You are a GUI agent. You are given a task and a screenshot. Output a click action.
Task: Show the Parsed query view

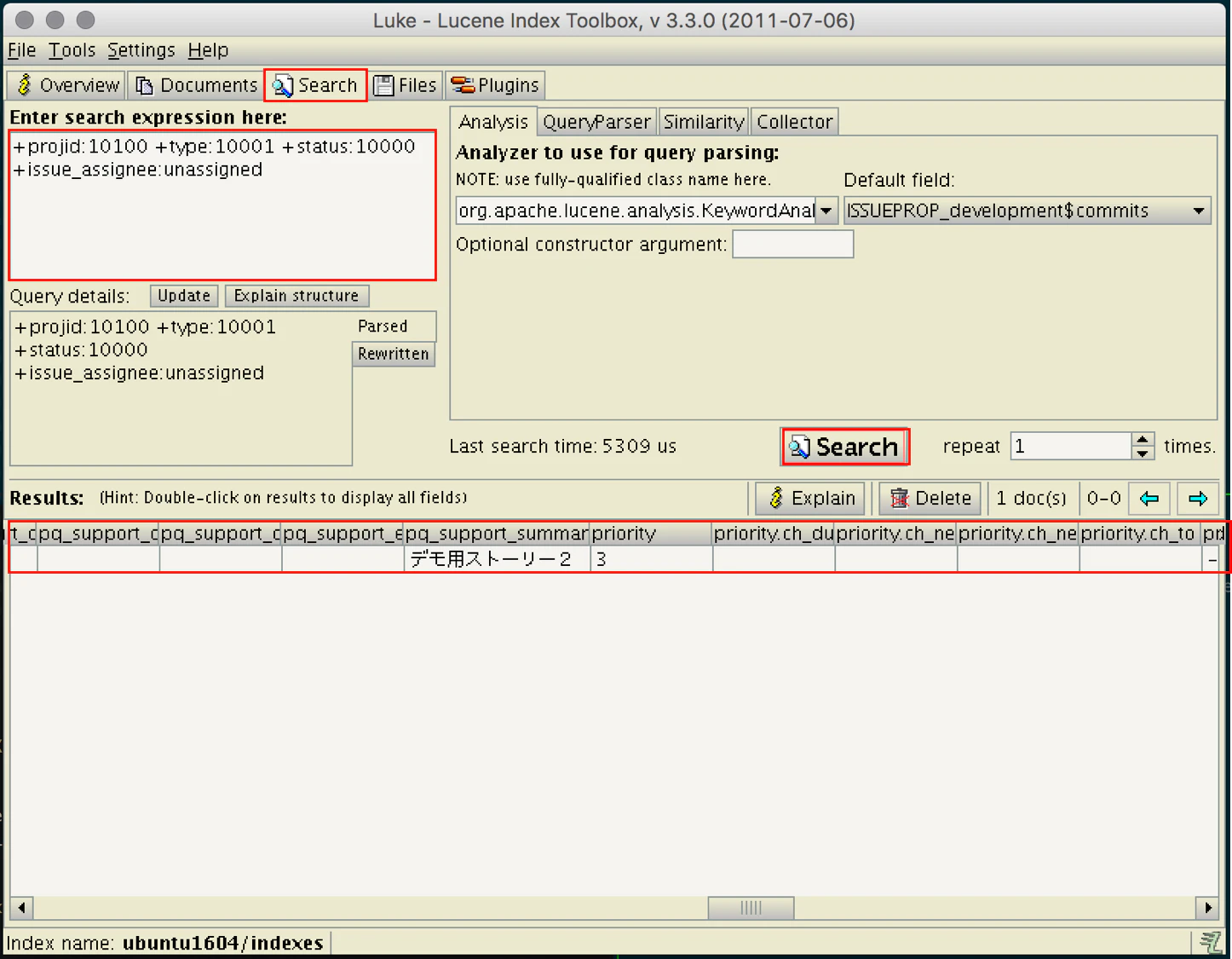(394, 326)
